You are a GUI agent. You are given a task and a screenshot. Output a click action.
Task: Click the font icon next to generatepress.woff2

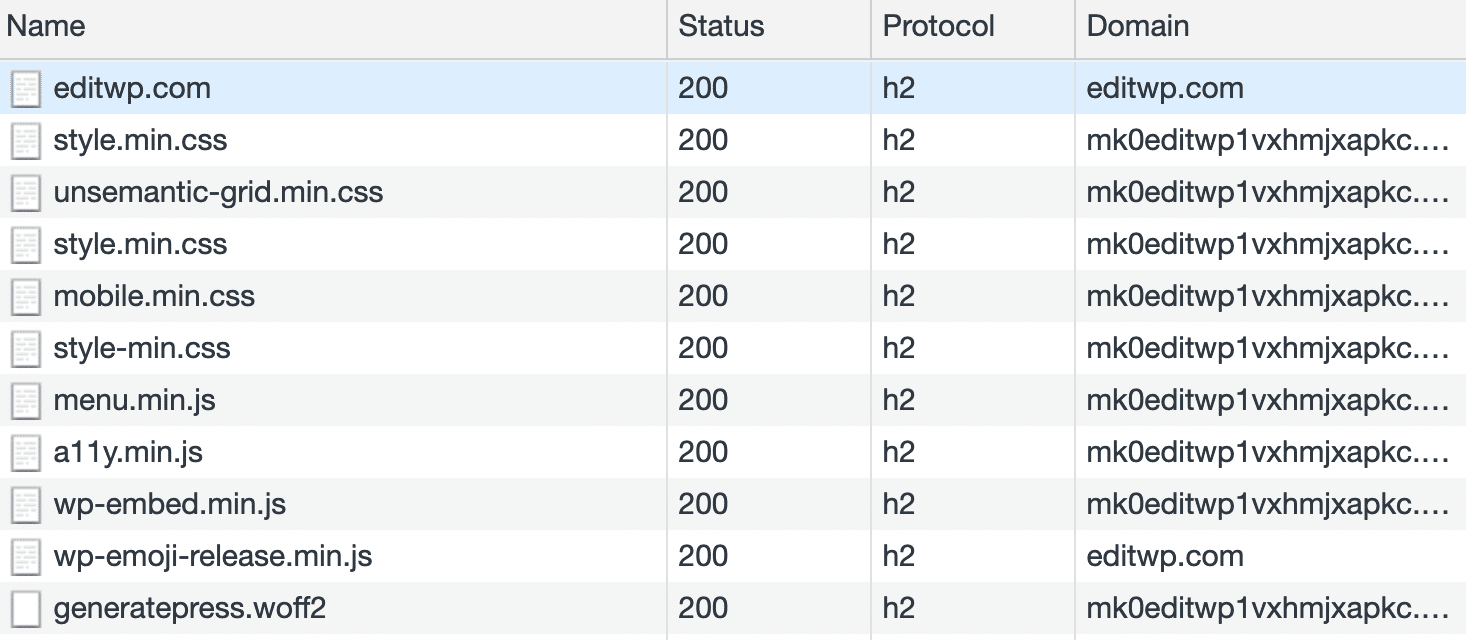pos(25,608)
